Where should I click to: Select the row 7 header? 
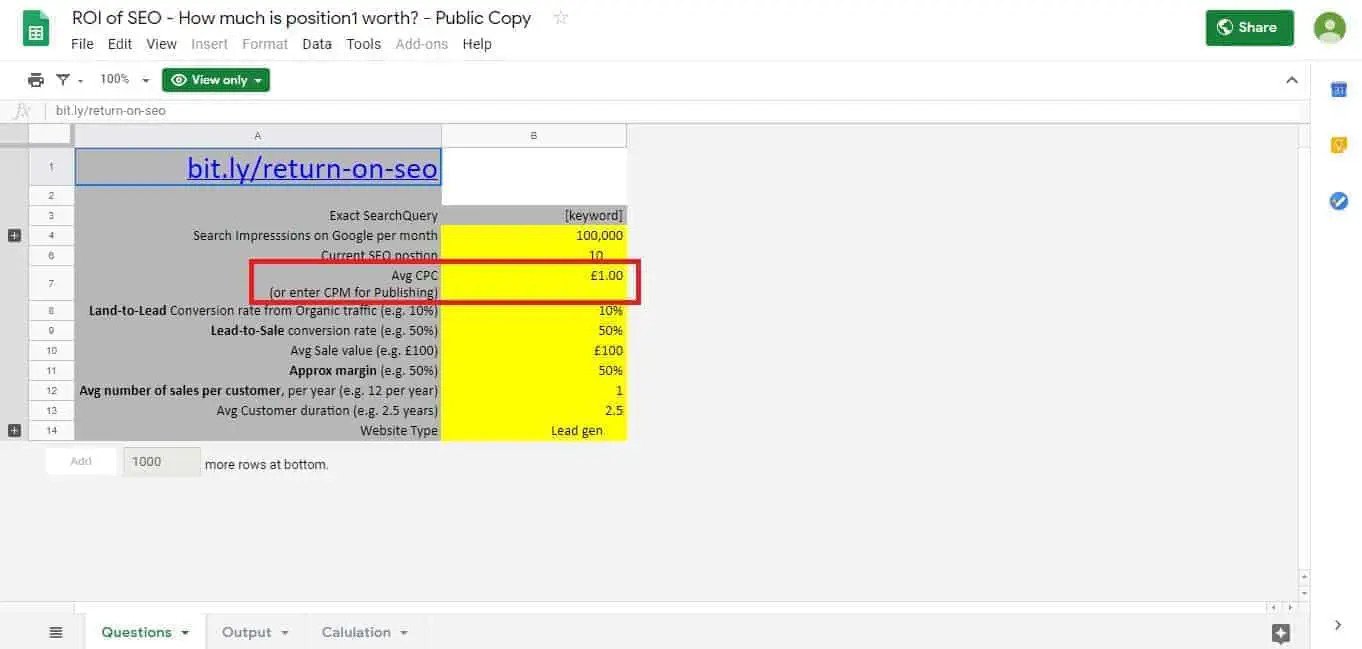[x=51, y=283]
